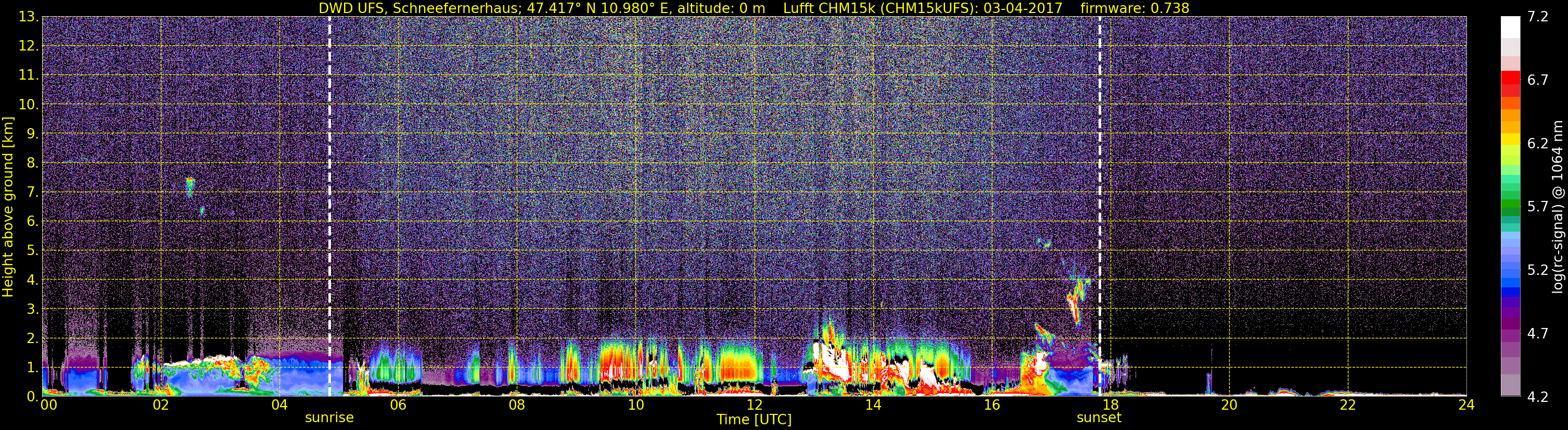The image size is (1568, 430).
Task: Click the 5.2 colorbar tick value
Action: click(1538, 270)
